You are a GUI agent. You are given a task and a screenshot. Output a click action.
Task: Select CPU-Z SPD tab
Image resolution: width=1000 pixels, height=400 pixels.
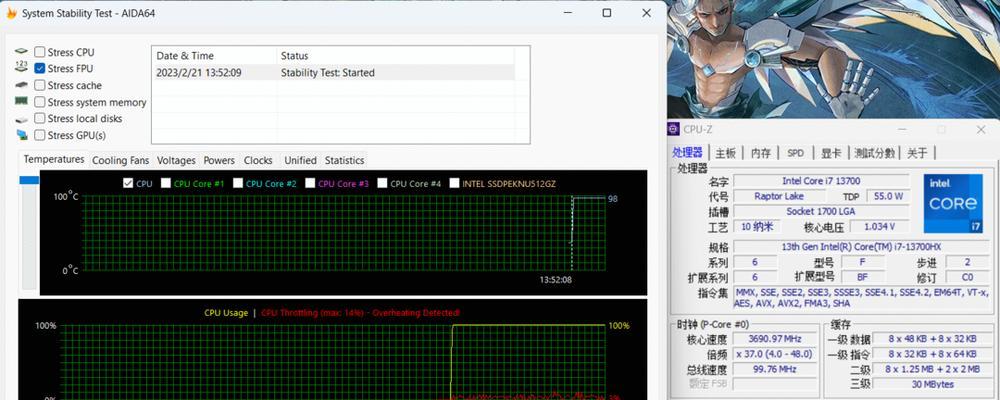[796, 153]
